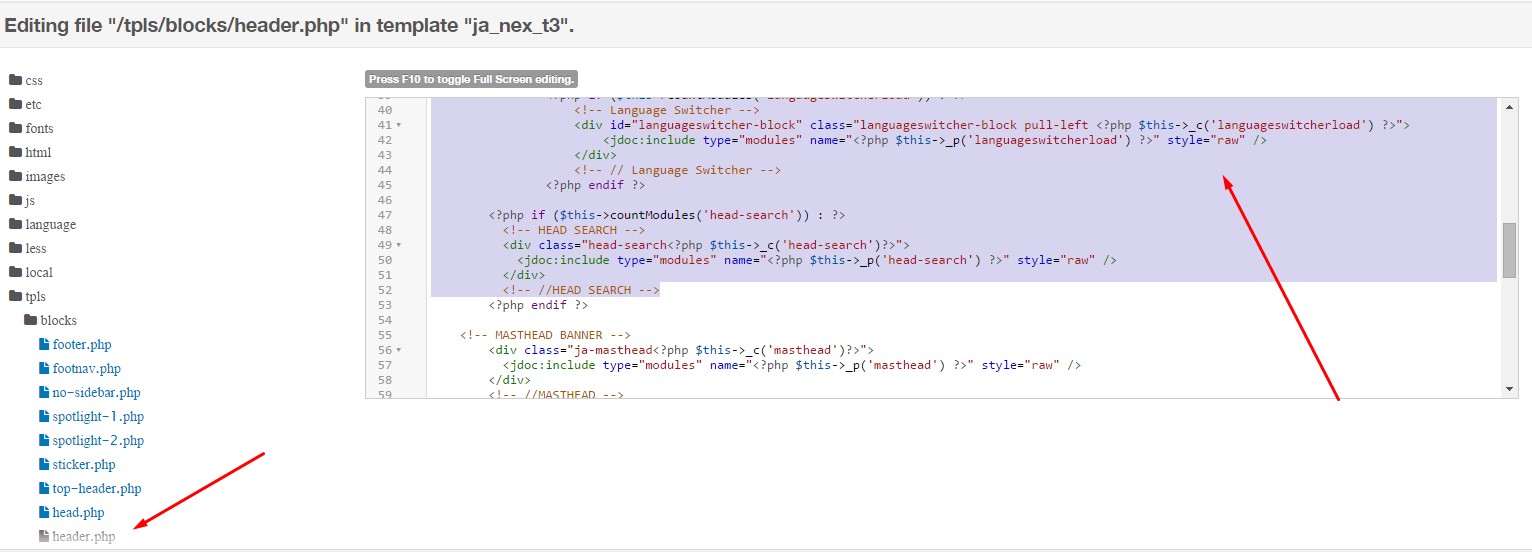The height and width of the screenshot is (552, 1532).
Task: Click the less folder icon
Action: point(15,248)
